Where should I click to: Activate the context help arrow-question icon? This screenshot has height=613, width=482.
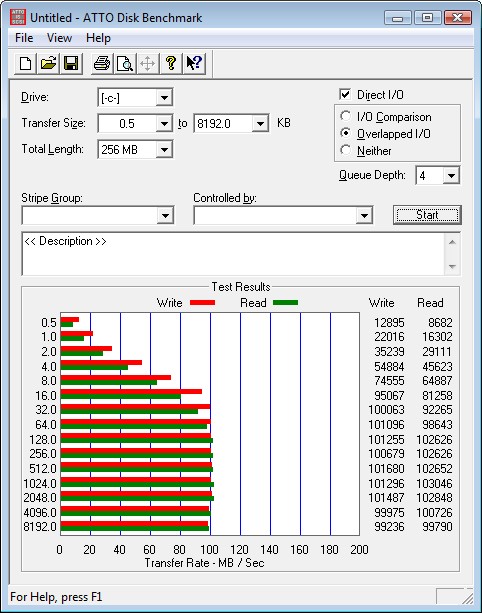(194, 63)
